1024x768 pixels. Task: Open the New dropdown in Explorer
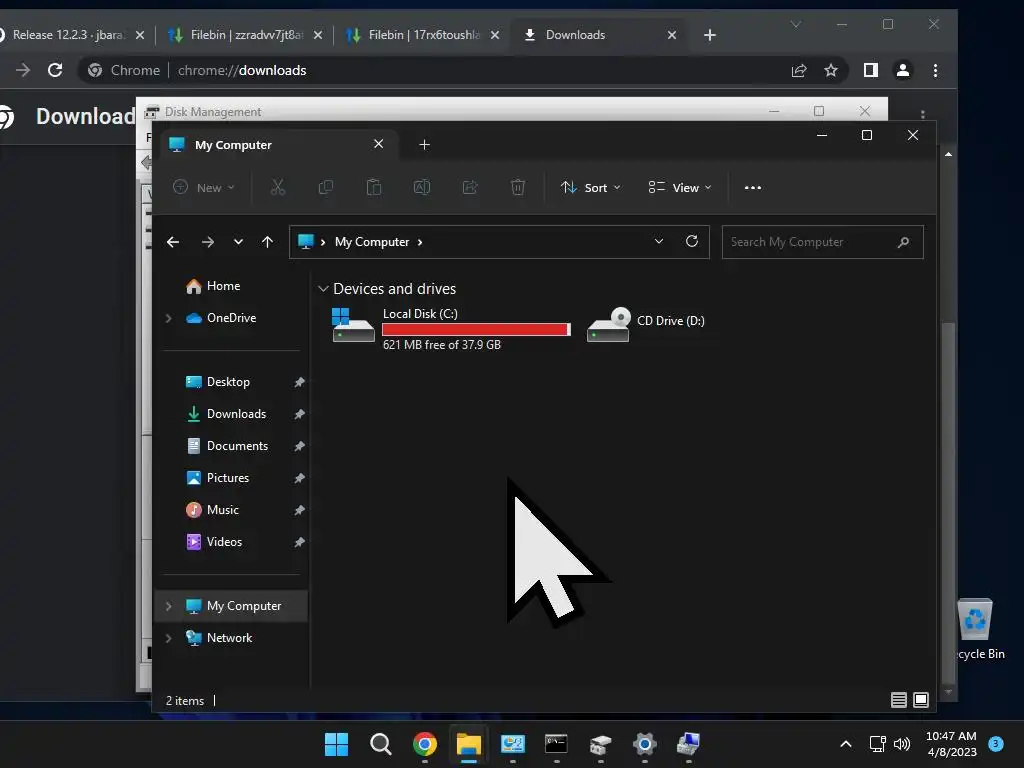click(x=203, y=187)
